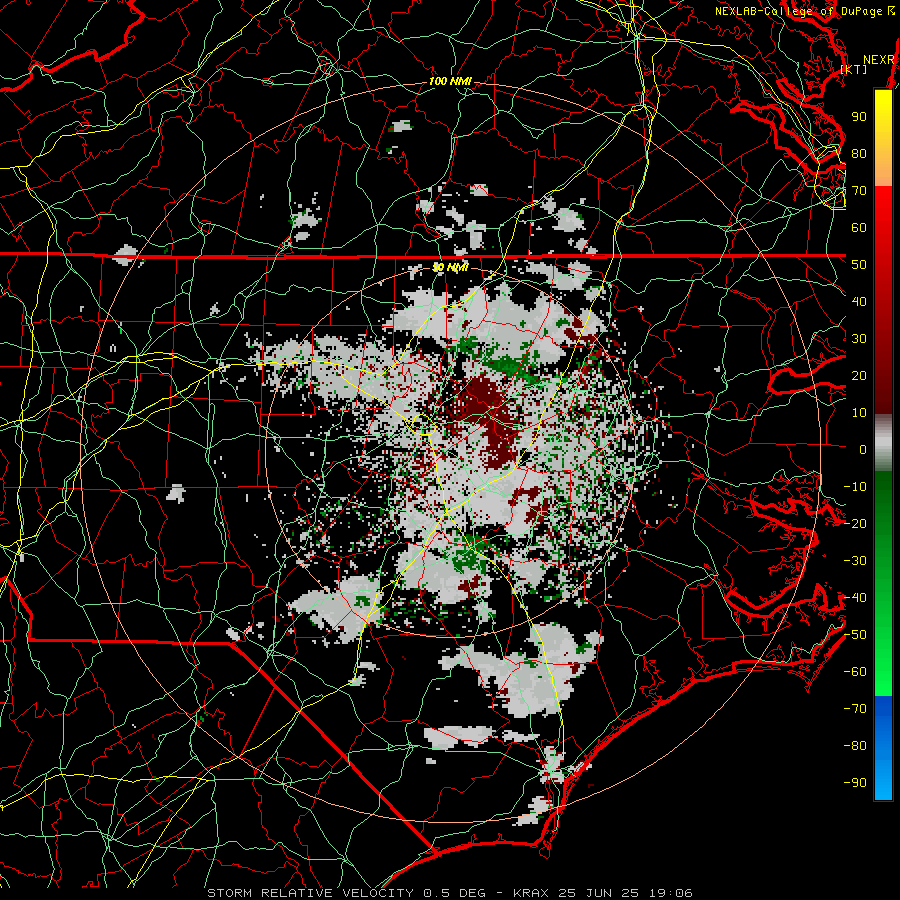Pick the orange segment of color bar
900x900 pixels.
[883, 170]
